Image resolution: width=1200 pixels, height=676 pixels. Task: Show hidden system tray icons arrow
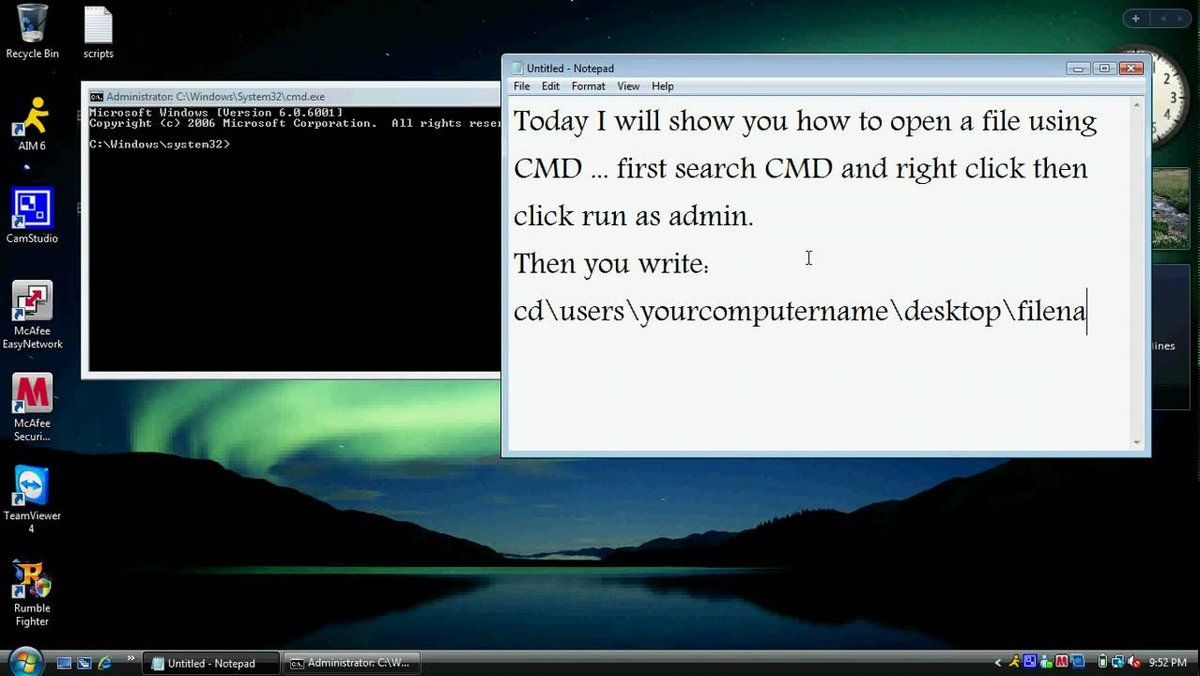pos(997,662)
